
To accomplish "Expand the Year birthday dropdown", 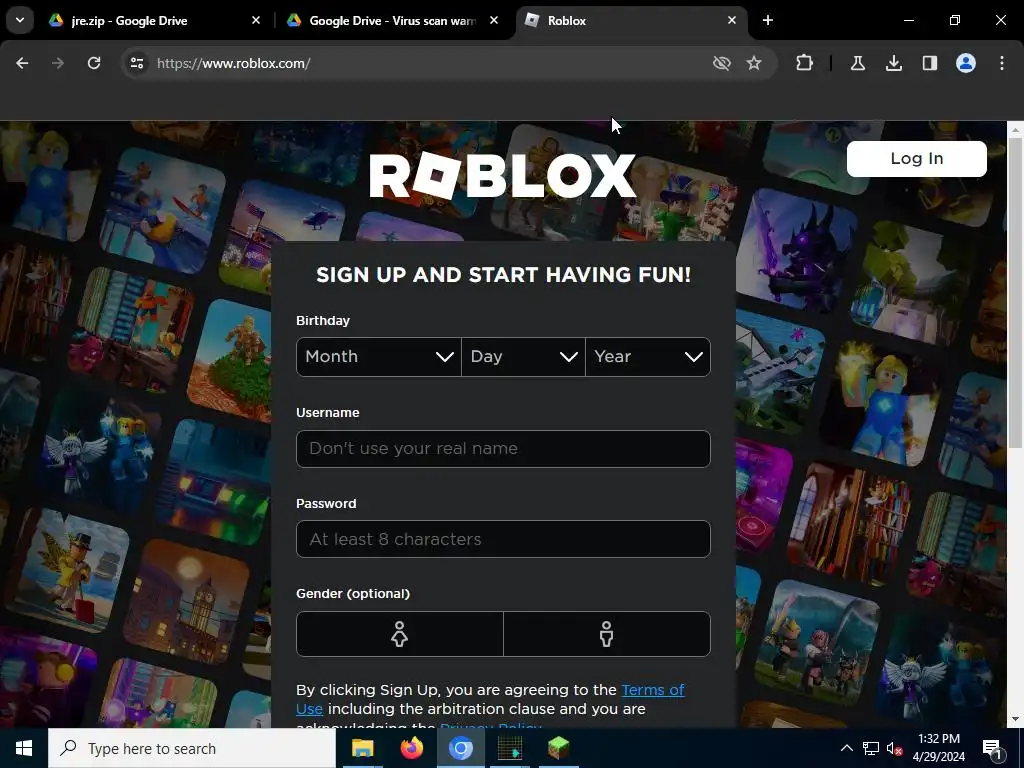I will [x=648, y=357].
